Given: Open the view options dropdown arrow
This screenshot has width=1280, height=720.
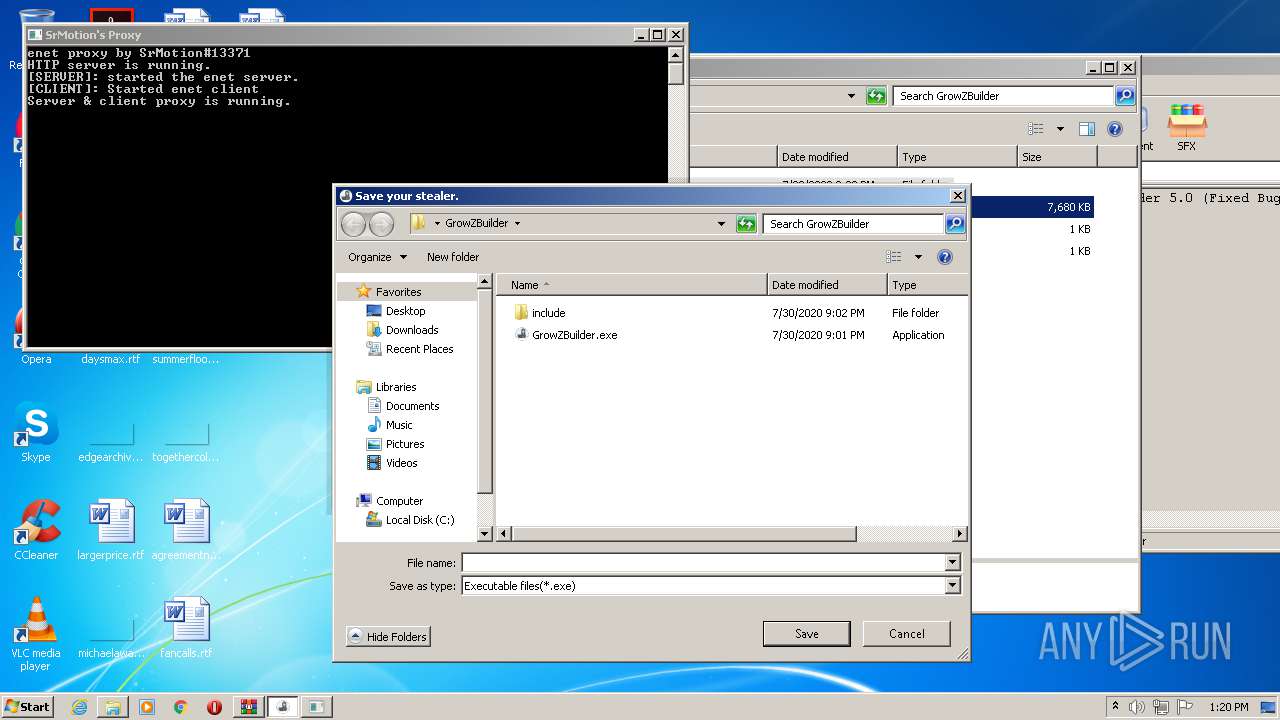Looking at the screenshot, I should [x=918, y=257].
